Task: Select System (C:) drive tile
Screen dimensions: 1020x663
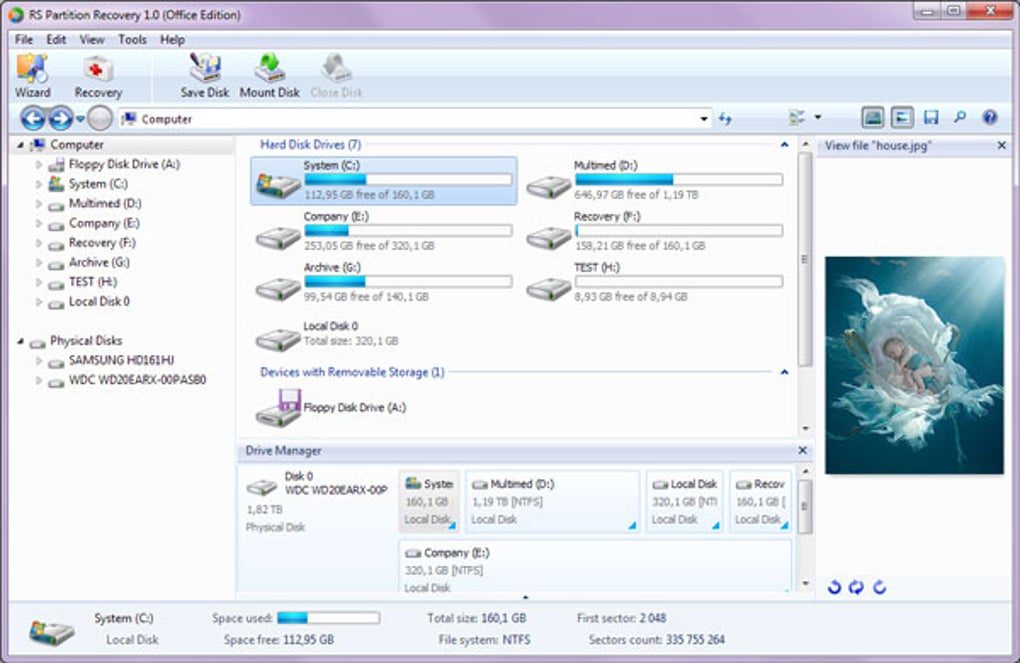Action: coord(384,180)
